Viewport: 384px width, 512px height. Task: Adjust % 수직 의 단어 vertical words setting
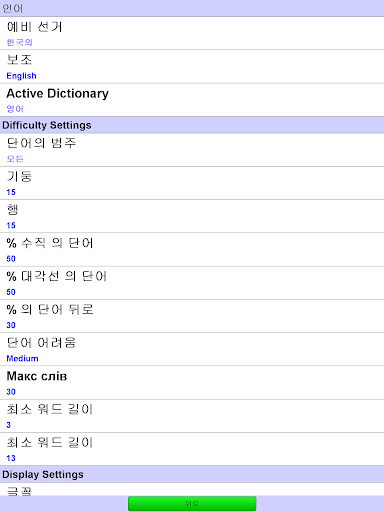tap(192, 250)
